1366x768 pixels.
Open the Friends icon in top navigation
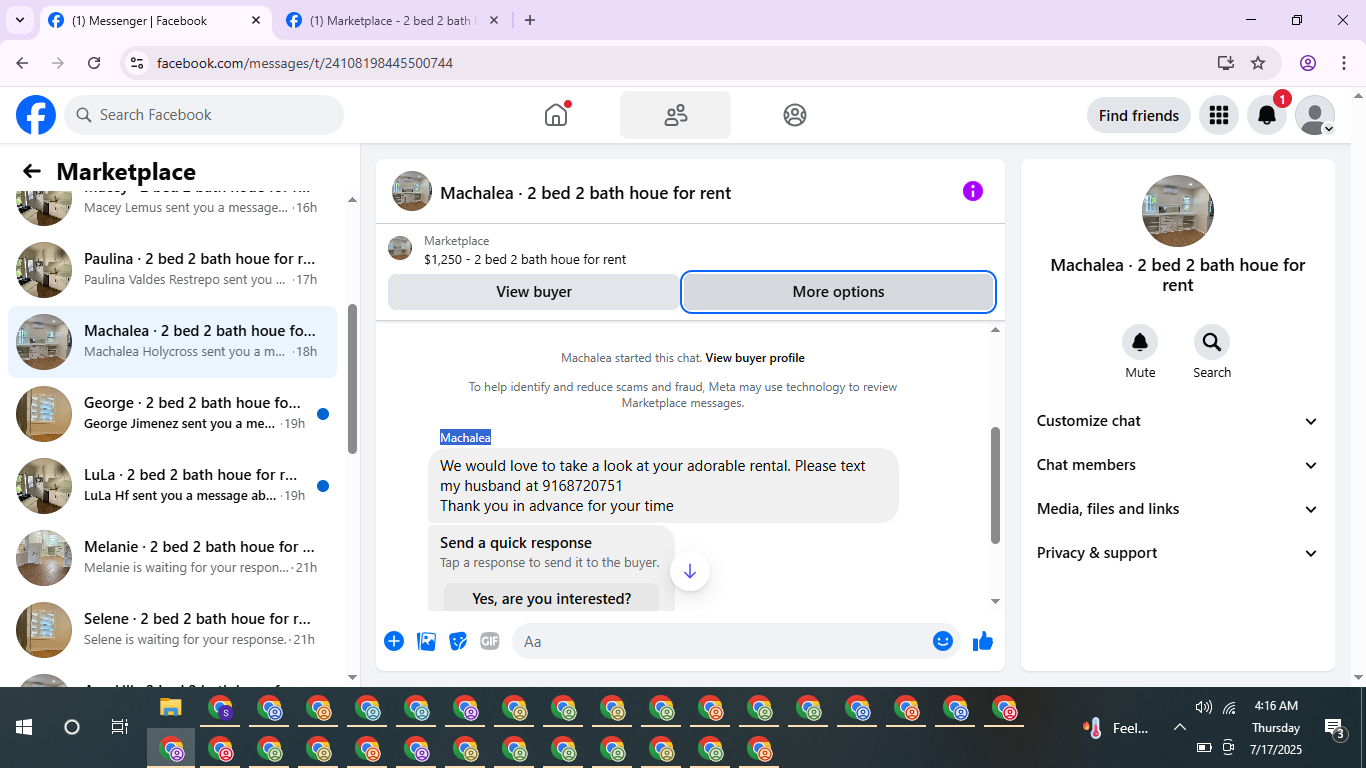(676, 115)
